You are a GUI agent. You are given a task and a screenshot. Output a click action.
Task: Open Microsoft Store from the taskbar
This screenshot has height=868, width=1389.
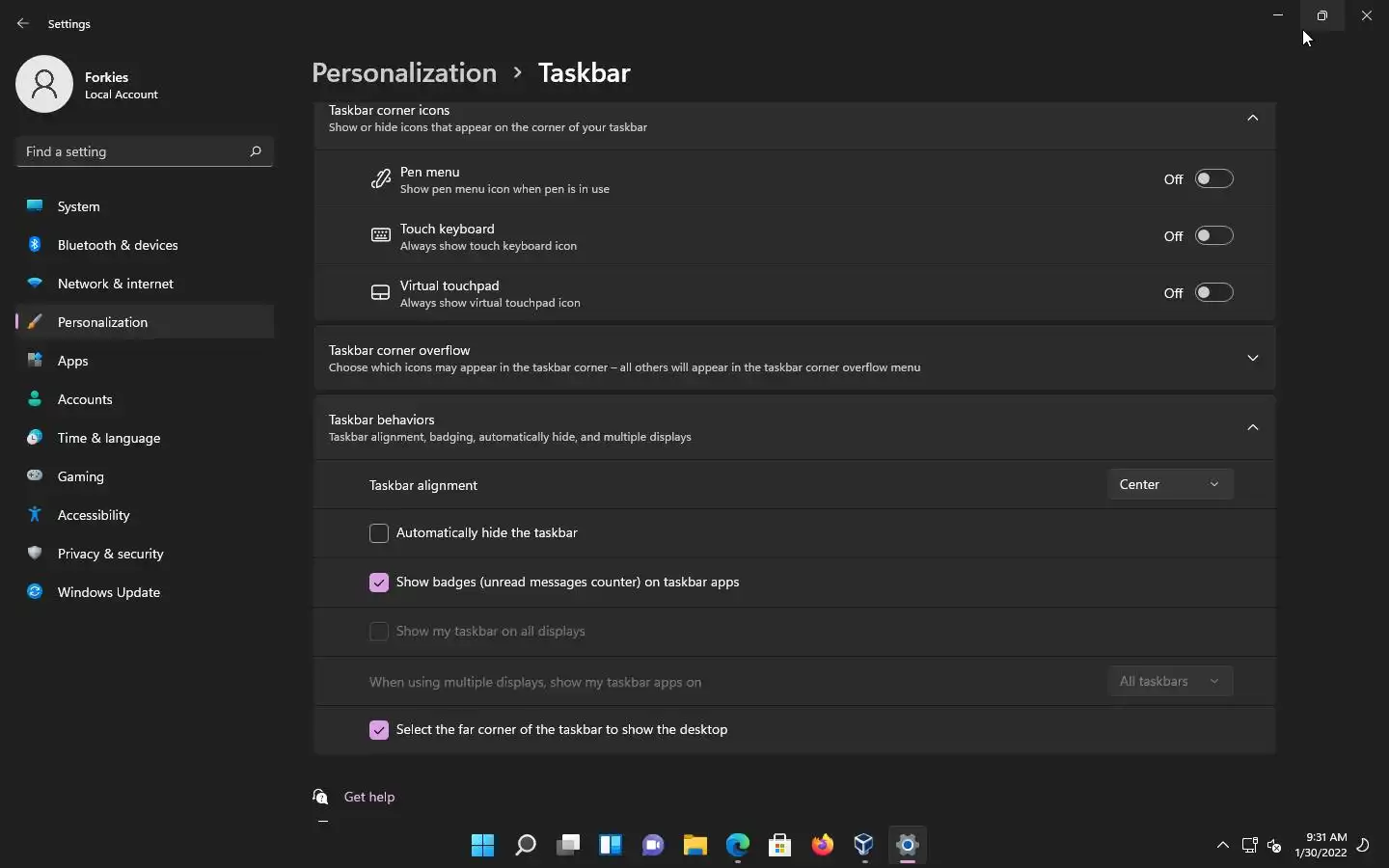pyautogui.click(x=780, y=846)
